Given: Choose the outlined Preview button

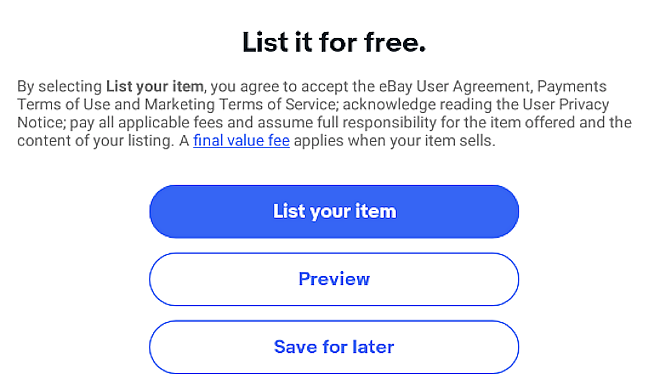Looking at the screenshot, I should point(334,279).
